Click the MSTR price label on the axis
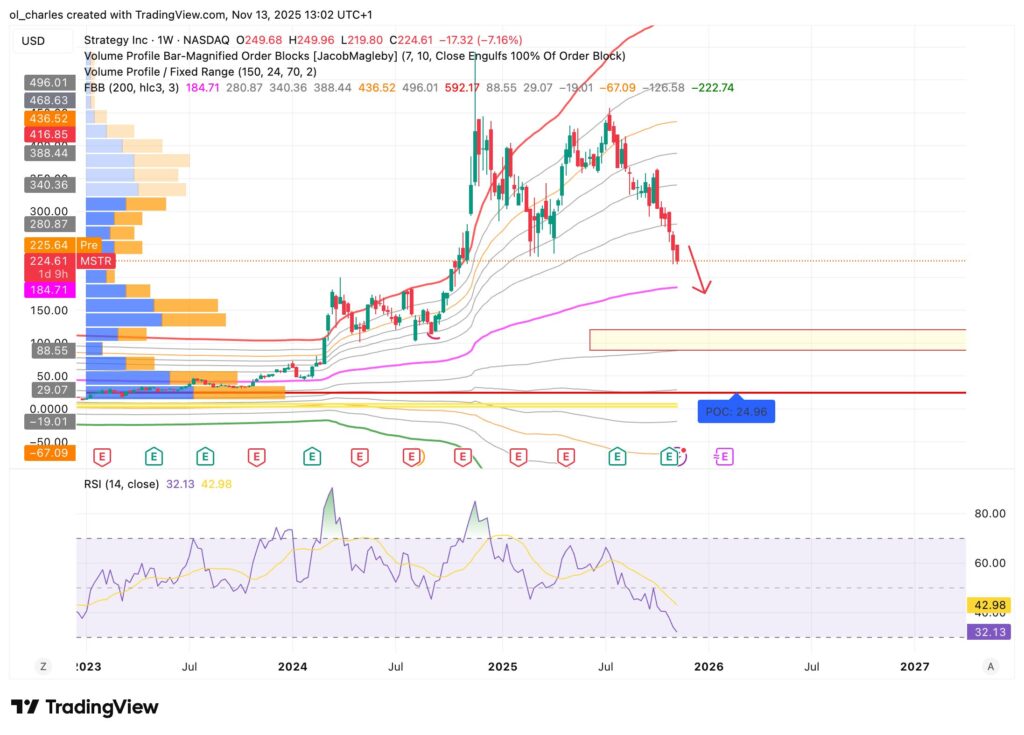The height and width of the screenshot is (735, 1024). coord(95,260)
